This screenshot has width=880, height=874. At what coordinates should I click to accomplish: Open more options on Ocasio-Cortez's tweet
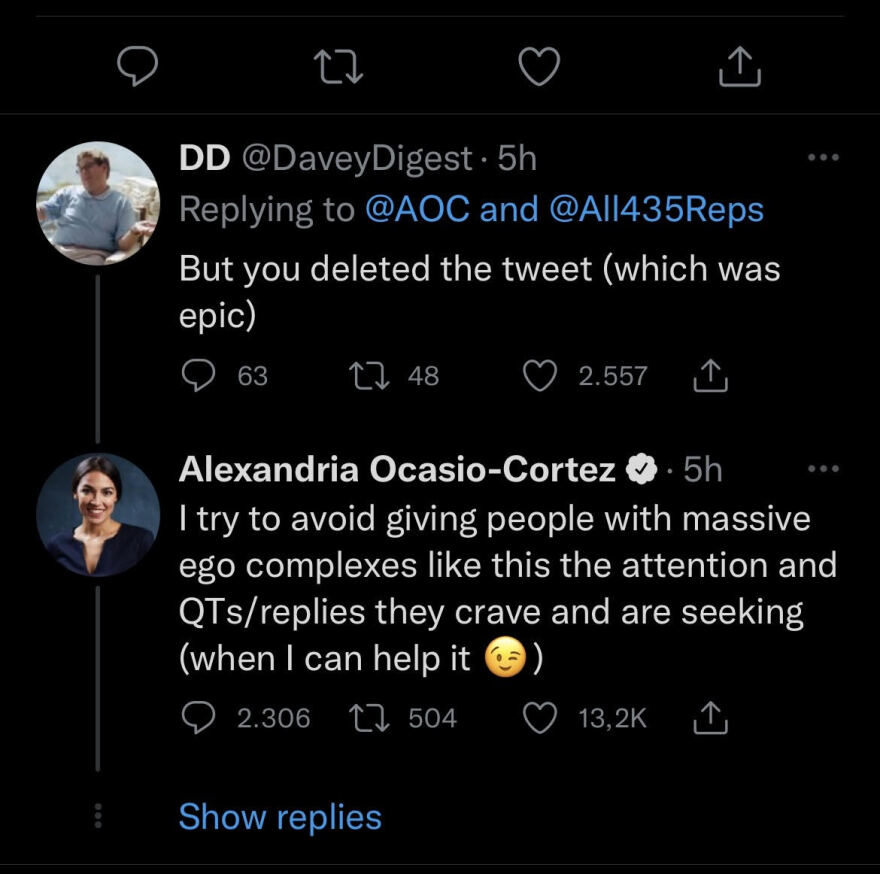point(824,469)
